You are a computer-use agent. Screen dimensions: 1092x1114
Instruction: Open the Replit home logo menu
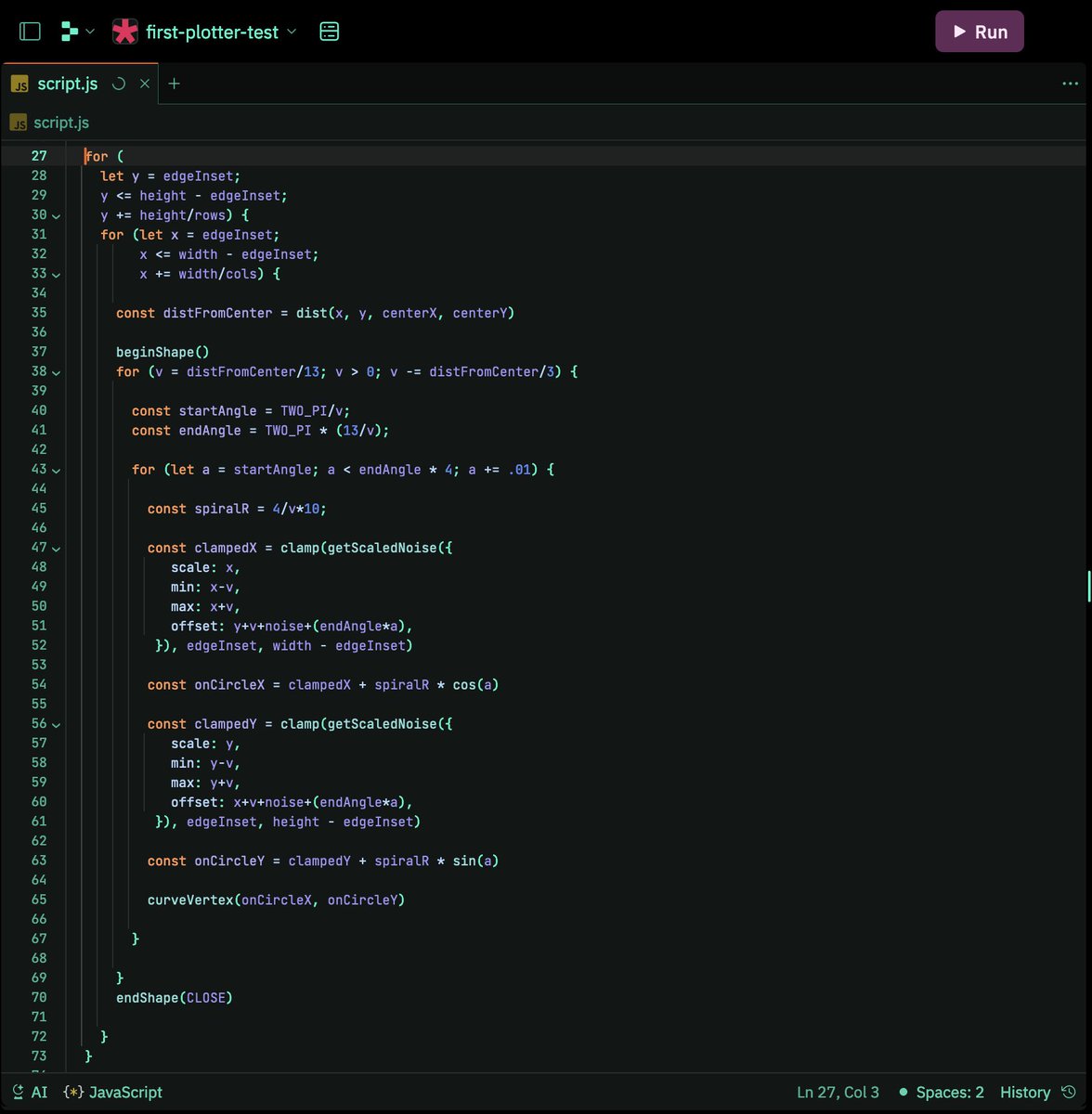[x=77, y=32]
